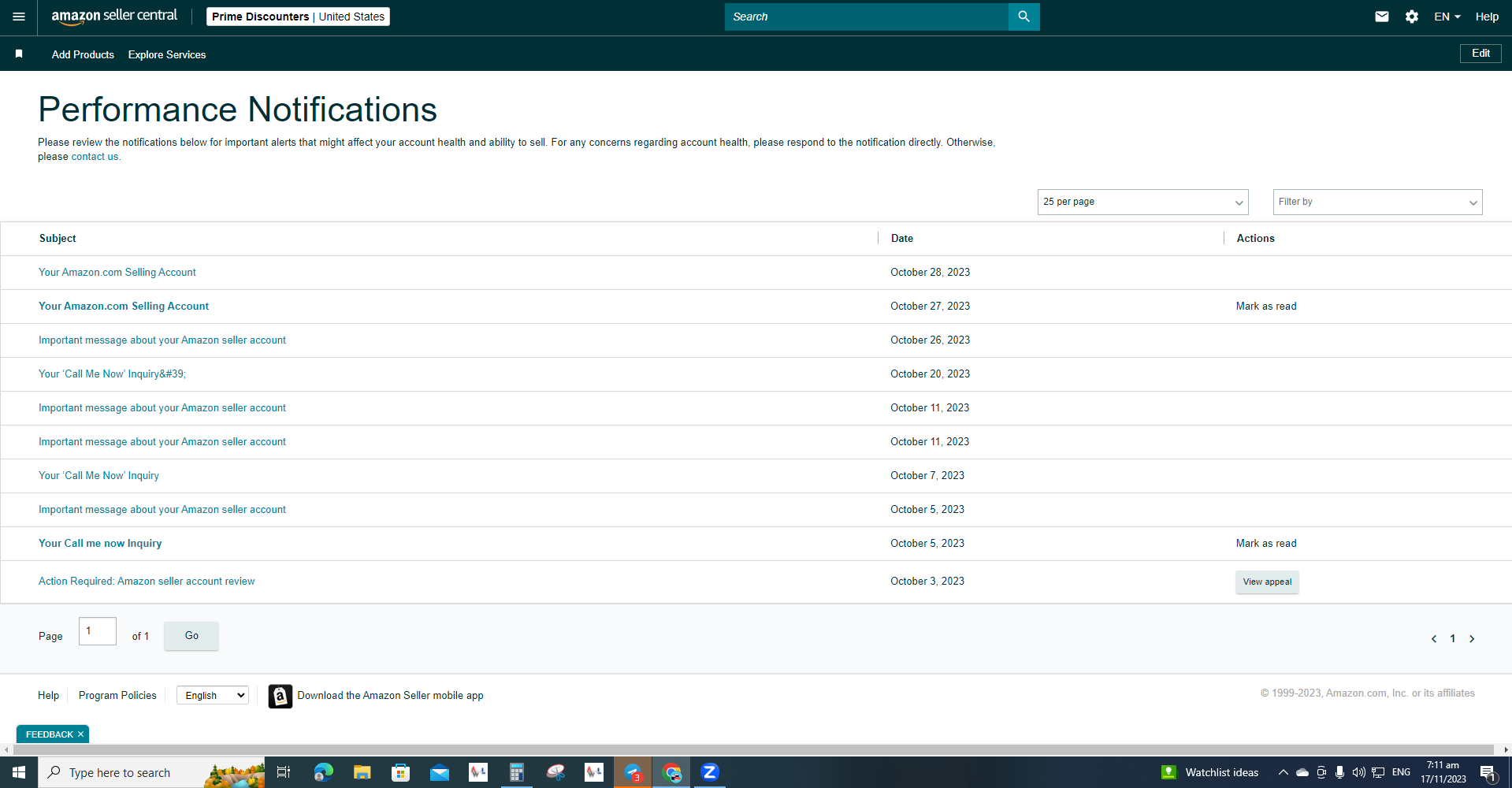1512x788 pixels.
Task: Open October 20 'Call Me Now' Inquiry
Action: (x=113, y=374)
